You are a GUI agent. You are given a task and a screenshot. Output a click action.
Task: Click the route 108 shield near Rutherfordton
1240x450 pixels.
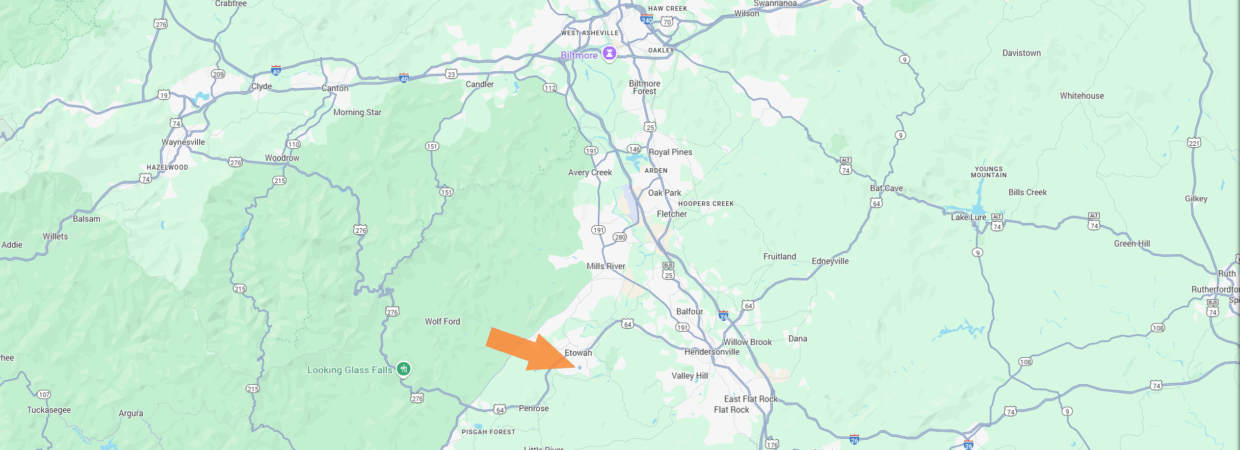(1157, 328)
